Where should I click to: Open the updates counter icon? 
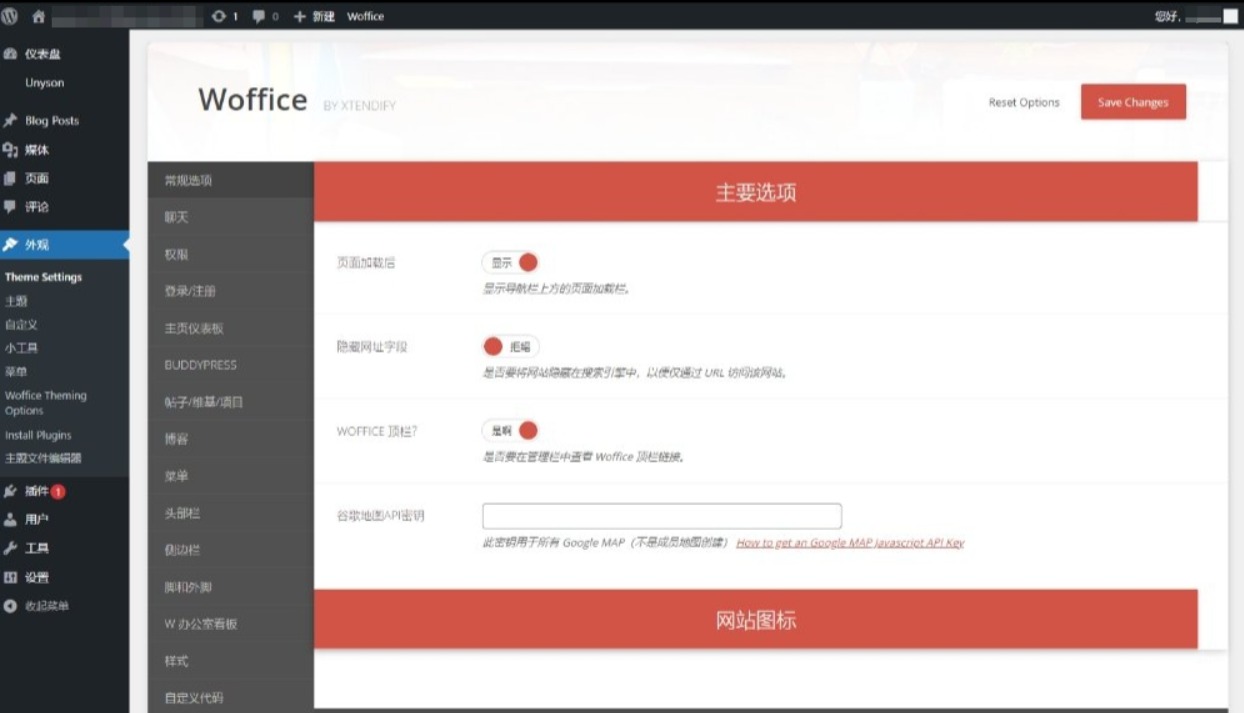(x=219, y=16)
